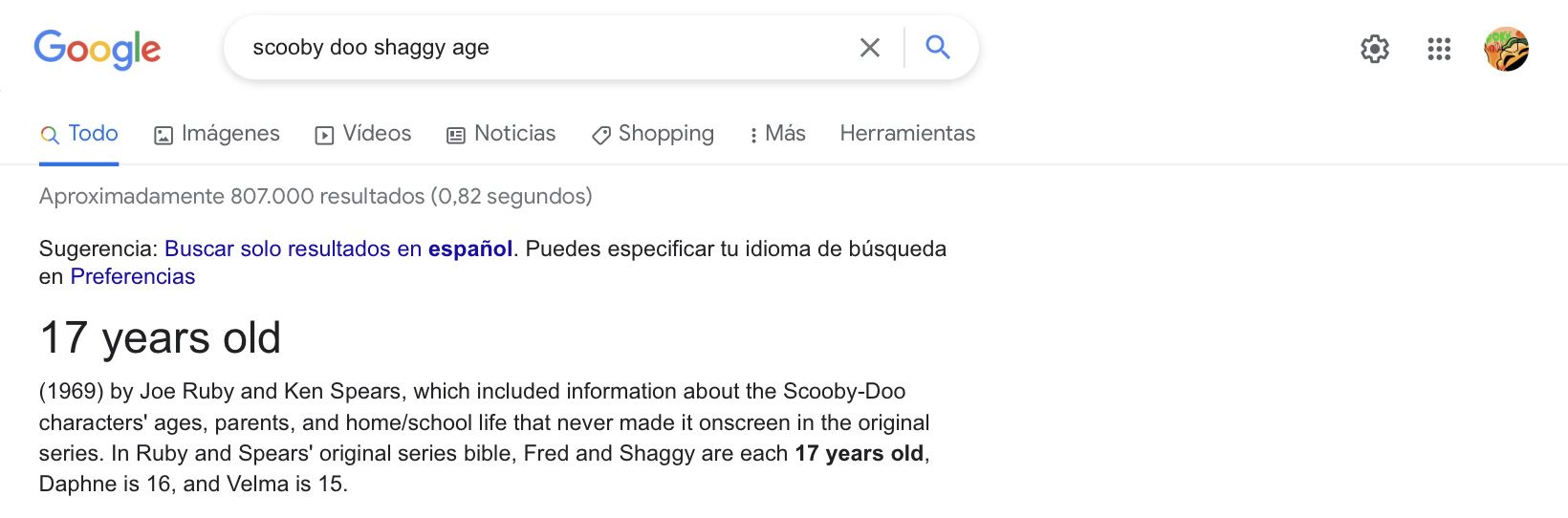Open the Herramientas tools expander

(907, 134)
